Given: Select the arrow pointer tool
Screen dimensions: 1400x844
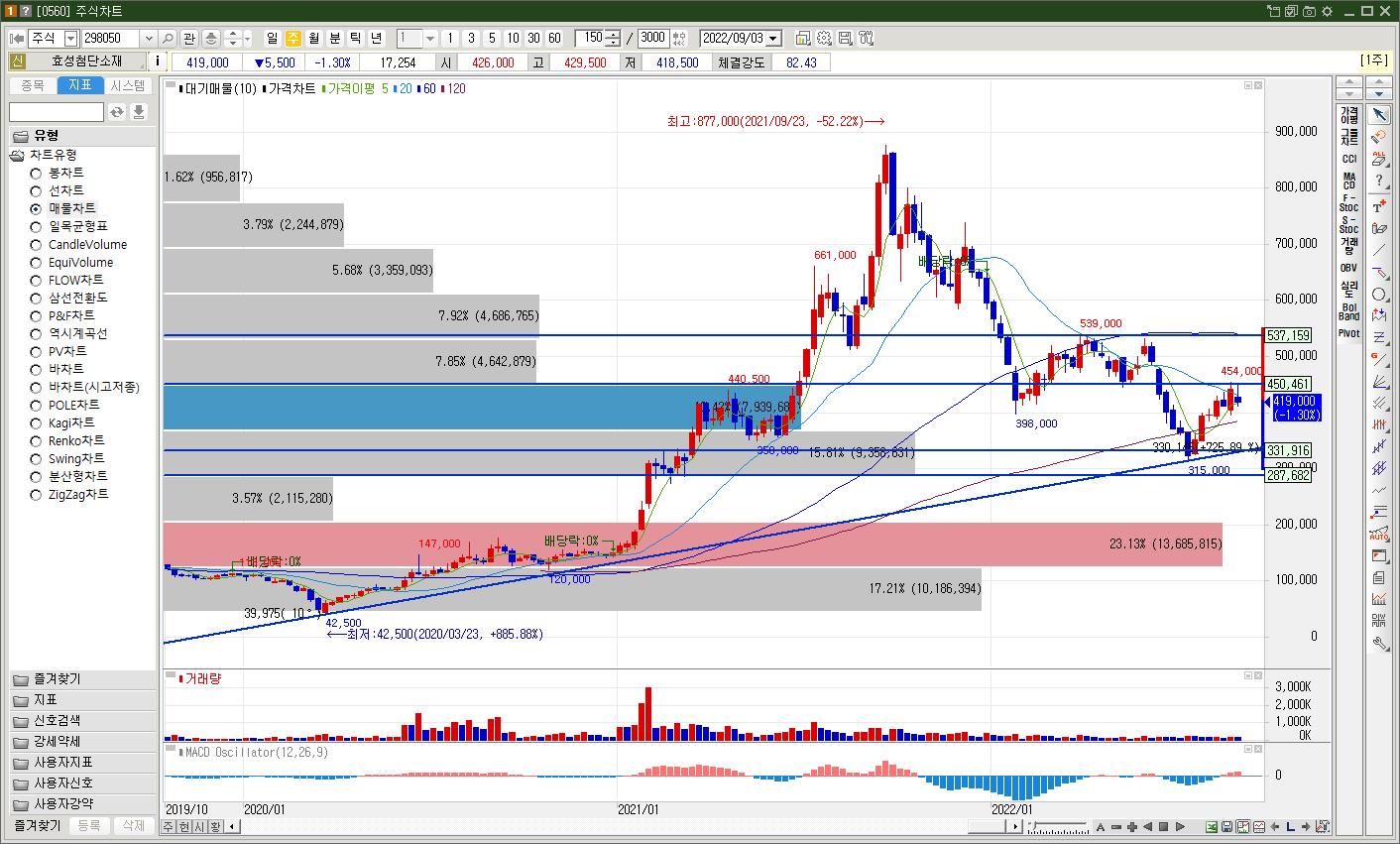Looking at the screenshot, I should point(1379,115).
